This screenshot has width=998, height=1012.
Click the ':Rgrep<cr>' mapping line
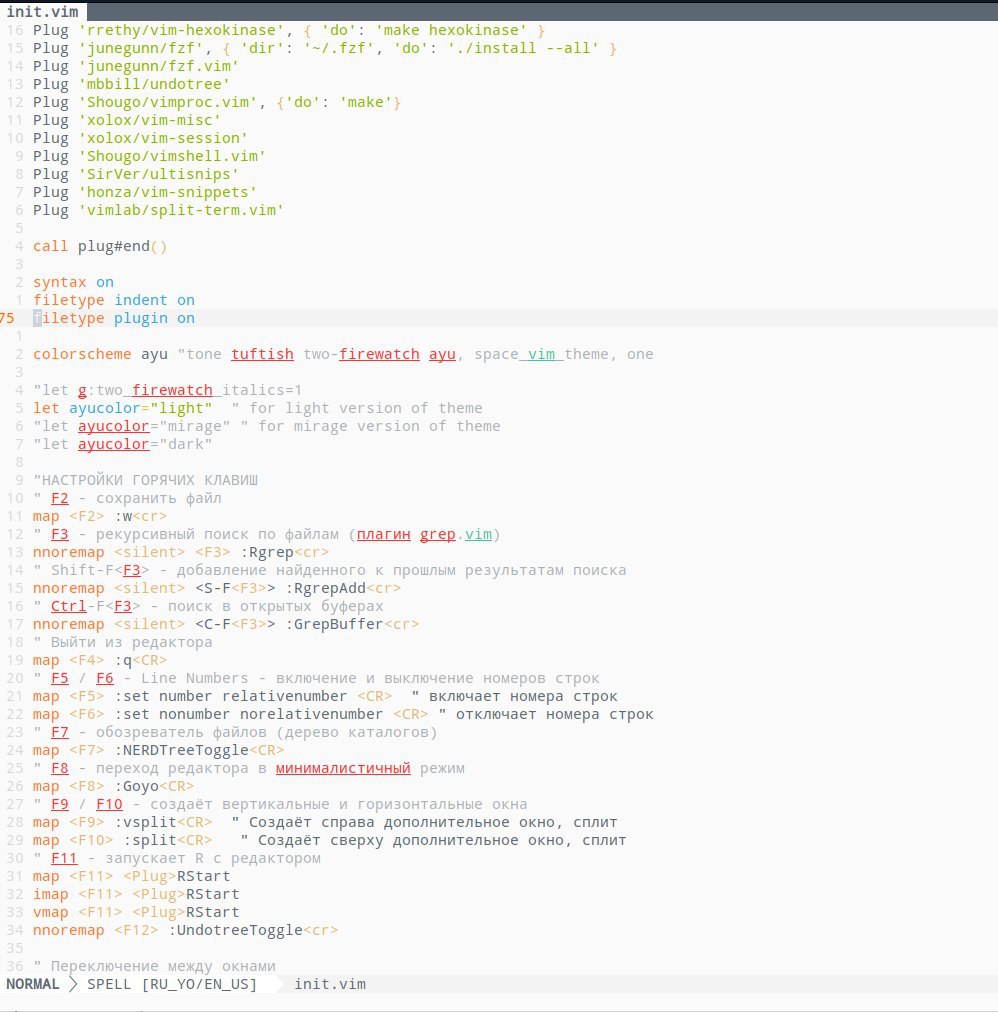point(181,553)
